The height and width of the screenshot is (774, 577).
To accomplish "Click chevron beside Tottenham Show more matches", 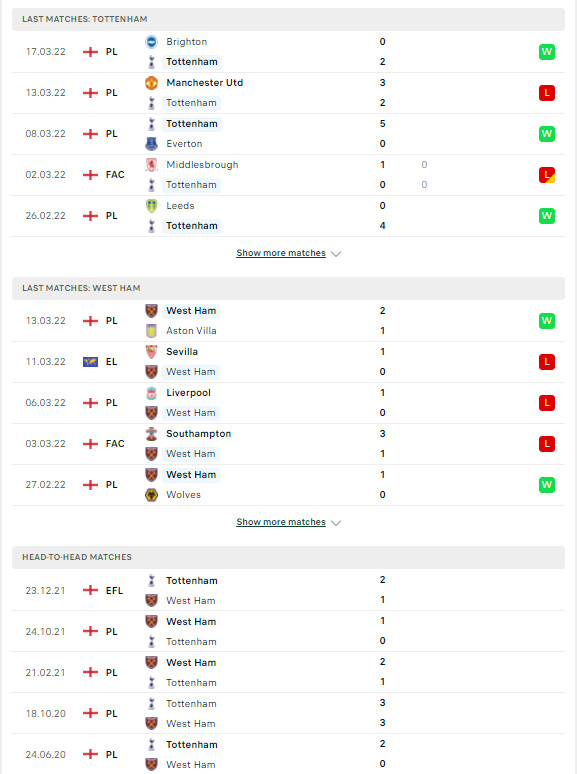I will click(336, 254).
